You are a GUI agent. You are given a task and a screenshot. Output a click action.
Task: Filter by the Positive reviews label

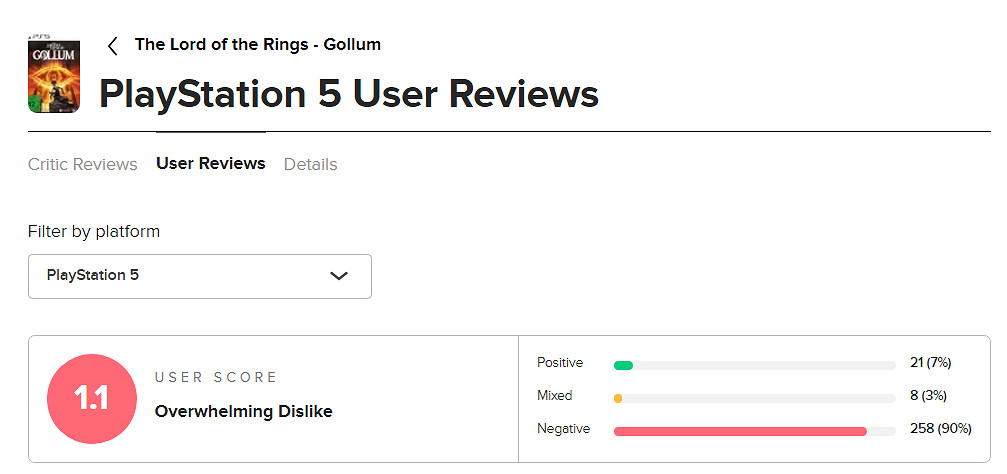tap(559, 363)
